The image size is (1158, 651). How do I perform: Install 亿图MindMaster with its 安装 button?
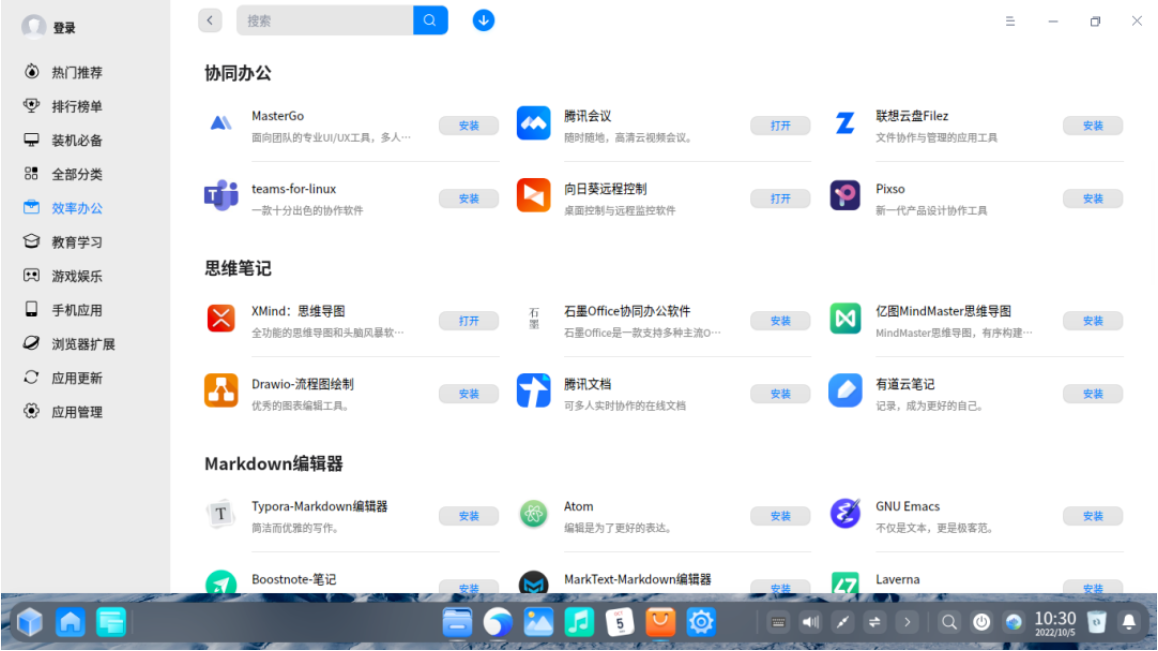(1093, 321)
